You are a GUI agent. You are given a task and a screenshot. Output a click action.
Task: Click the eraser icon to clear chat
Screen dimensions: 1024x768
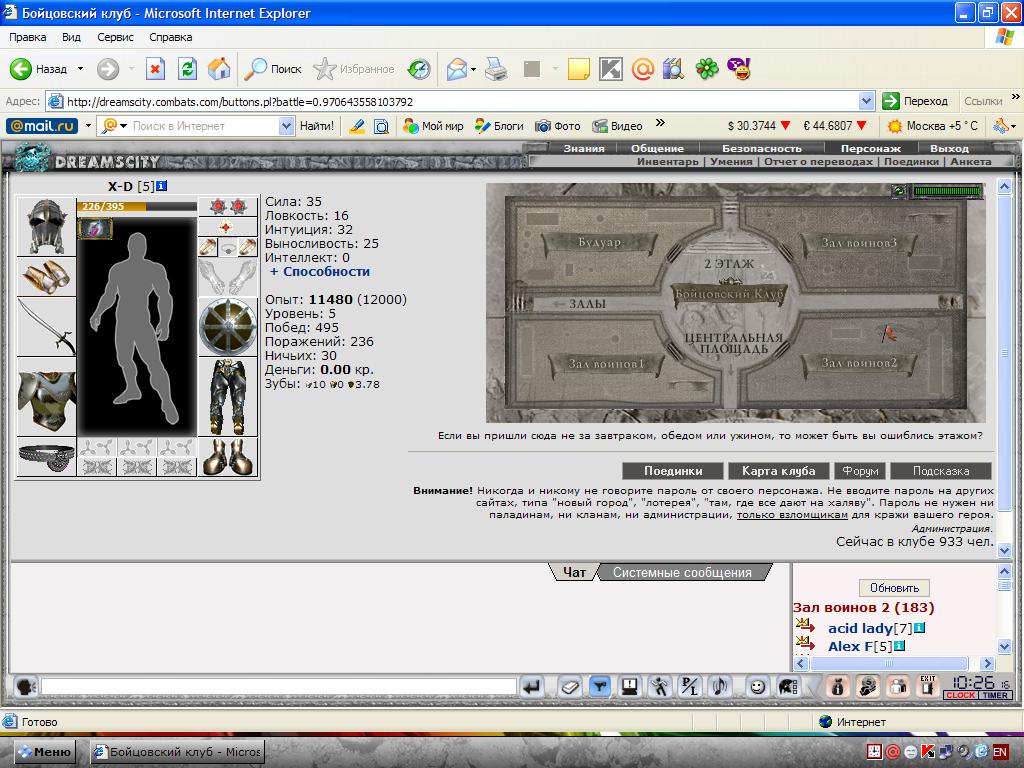[x=569, y=686]
